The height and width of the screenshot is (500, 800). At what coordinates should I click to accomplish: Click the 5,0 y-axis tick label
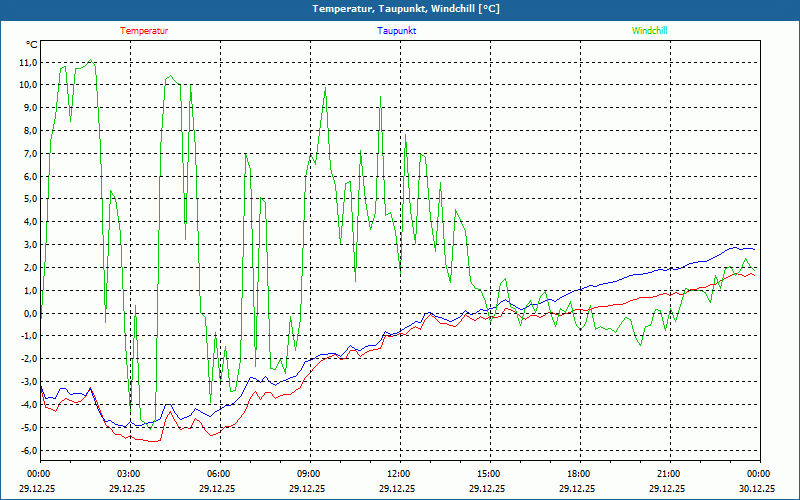(x=29, y=199)
